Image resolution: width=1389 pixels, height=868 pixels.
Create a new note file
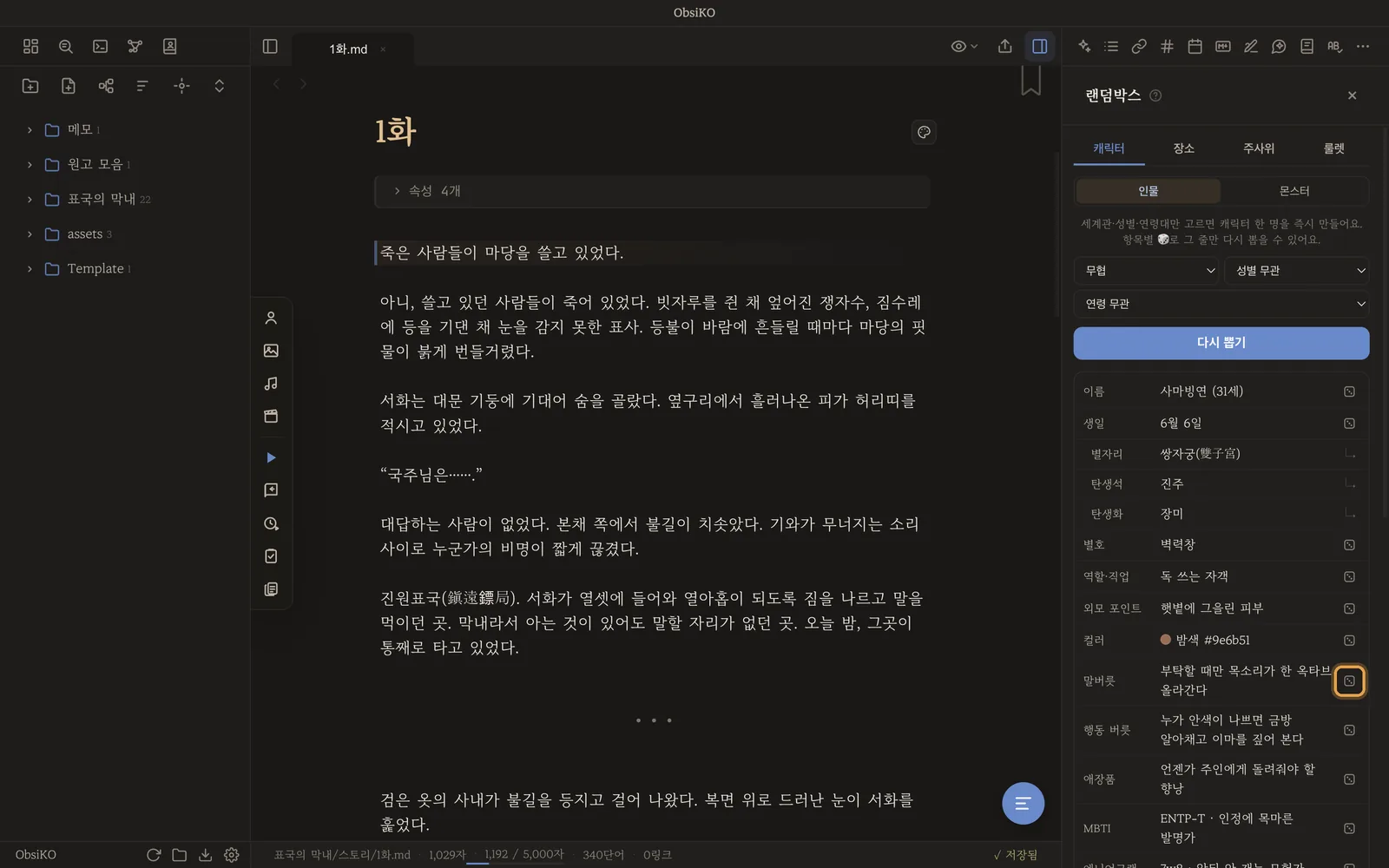(x=69, y=86)
